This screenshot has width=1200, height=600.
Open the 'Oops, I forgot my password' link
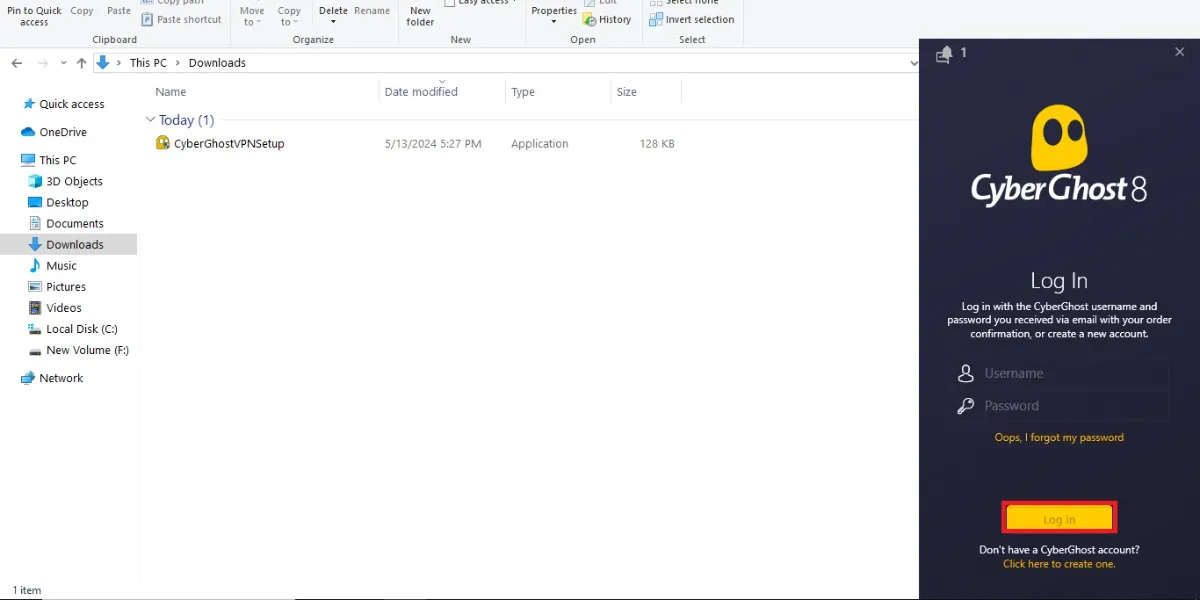coord(1059,437)
